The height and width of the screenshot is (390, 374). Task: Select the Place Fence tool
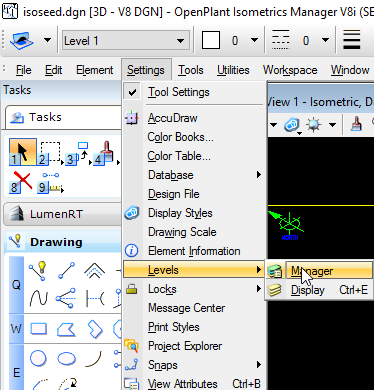click(x=50, y=153)
